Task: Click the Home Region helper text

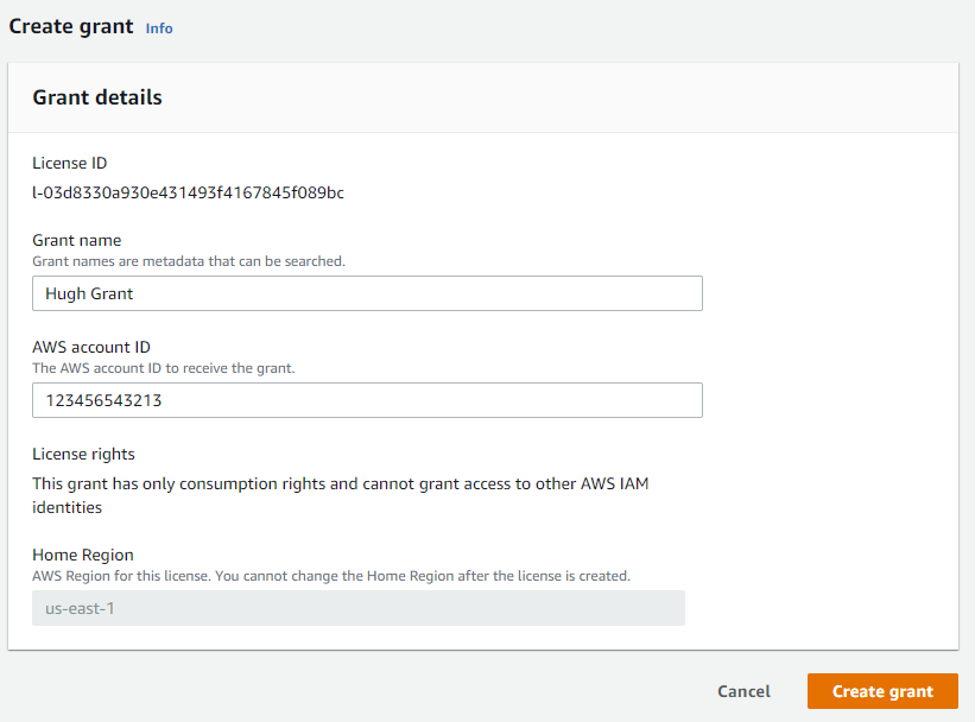Action: click(x=330, y=576)
